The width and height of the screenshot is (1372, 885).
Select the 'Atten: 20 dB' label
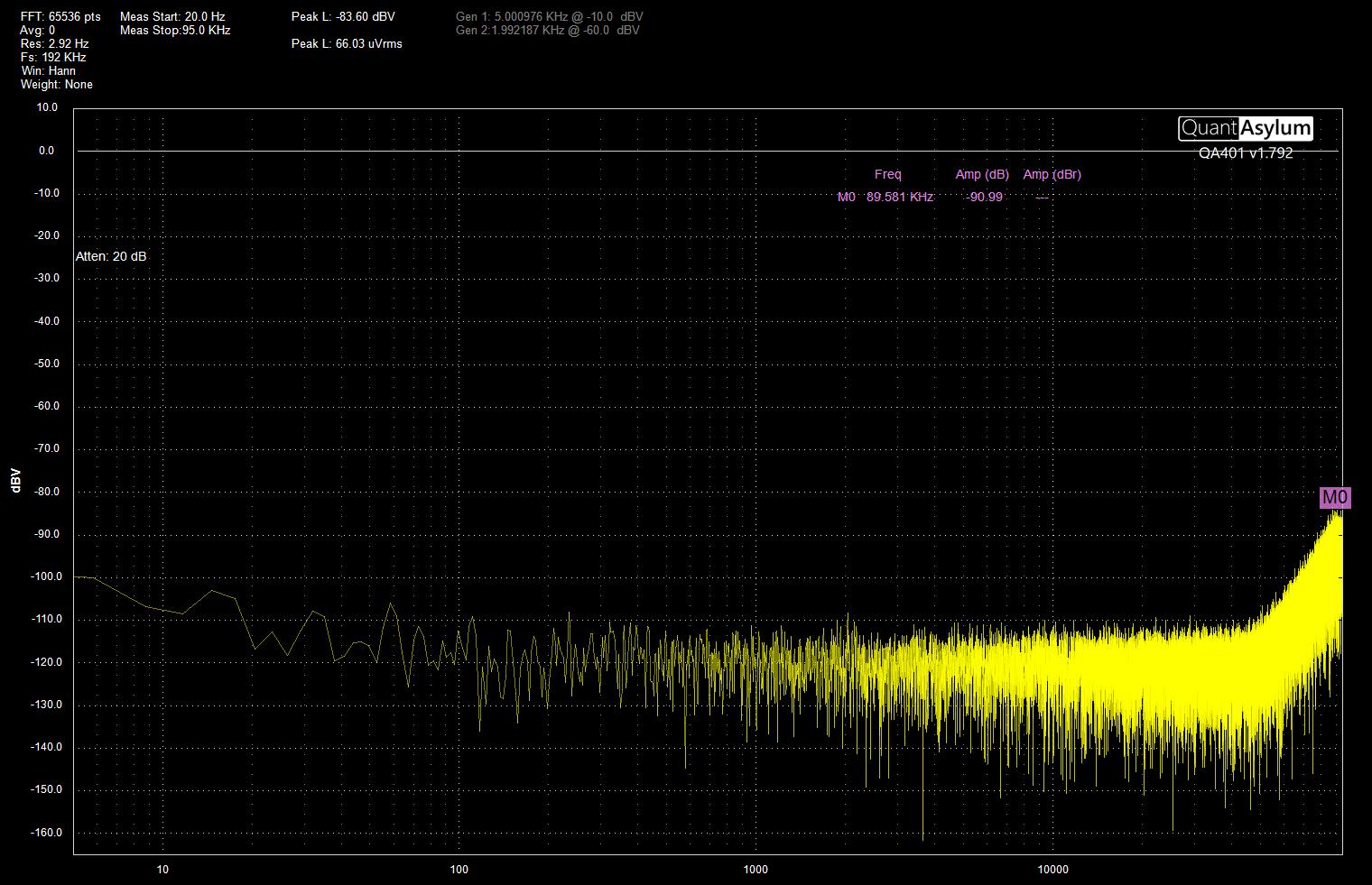point(111,256)
